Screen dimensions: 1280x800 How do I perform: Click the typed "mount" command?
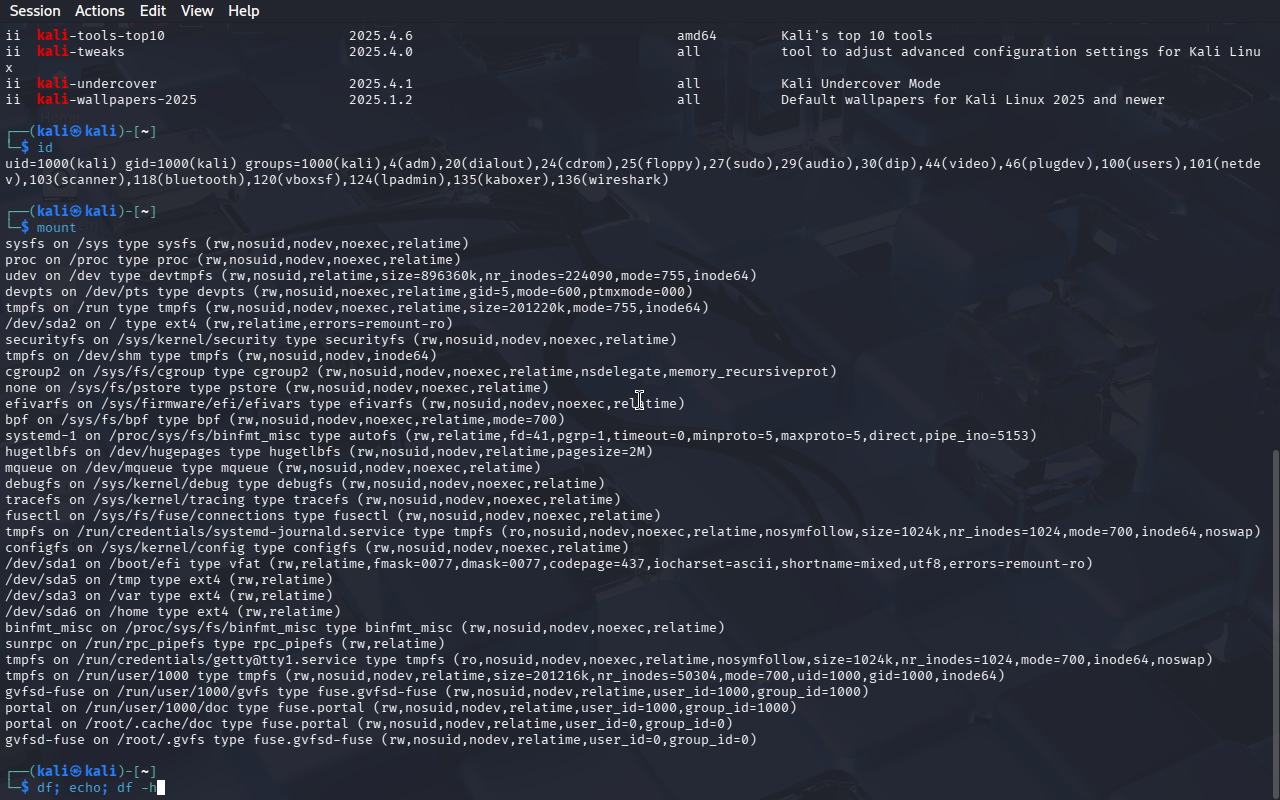[57, 228]
